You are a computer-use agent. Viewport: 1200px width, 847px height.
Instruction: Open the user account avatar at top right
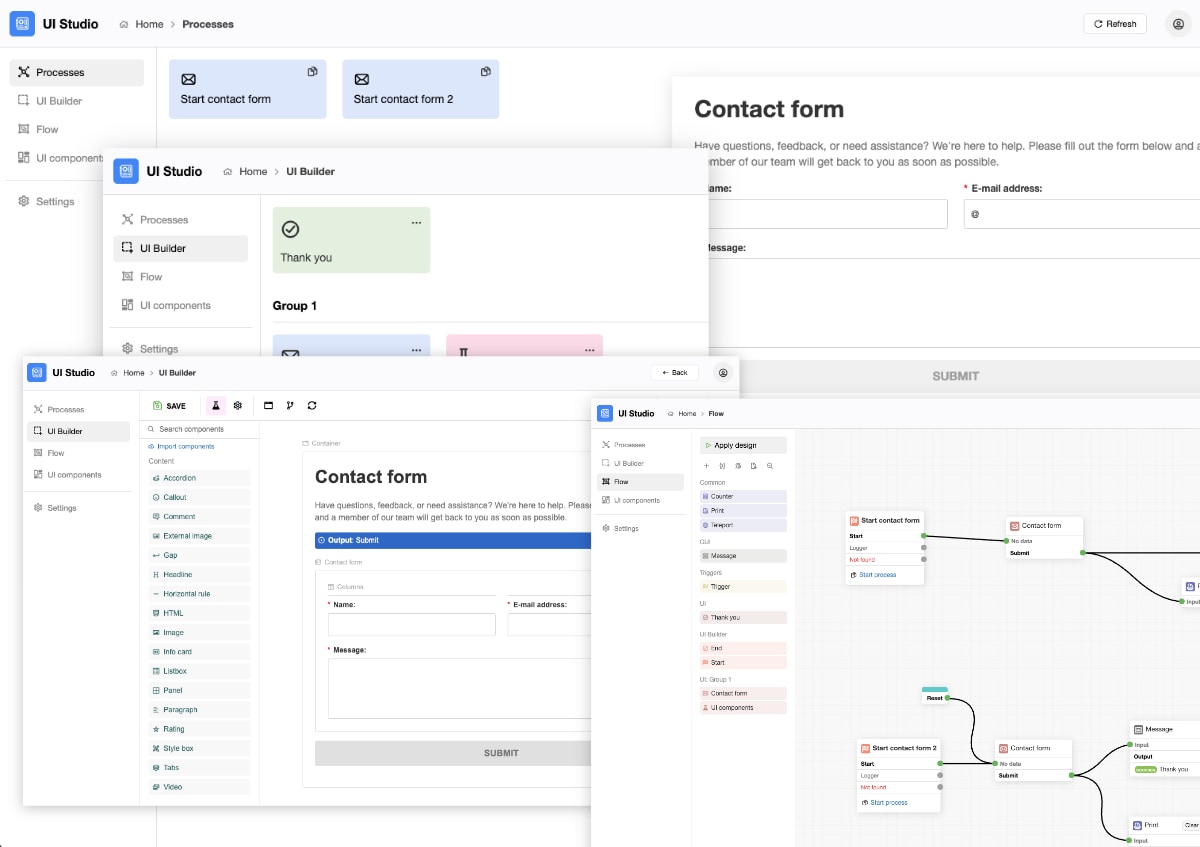(1178, 23)
